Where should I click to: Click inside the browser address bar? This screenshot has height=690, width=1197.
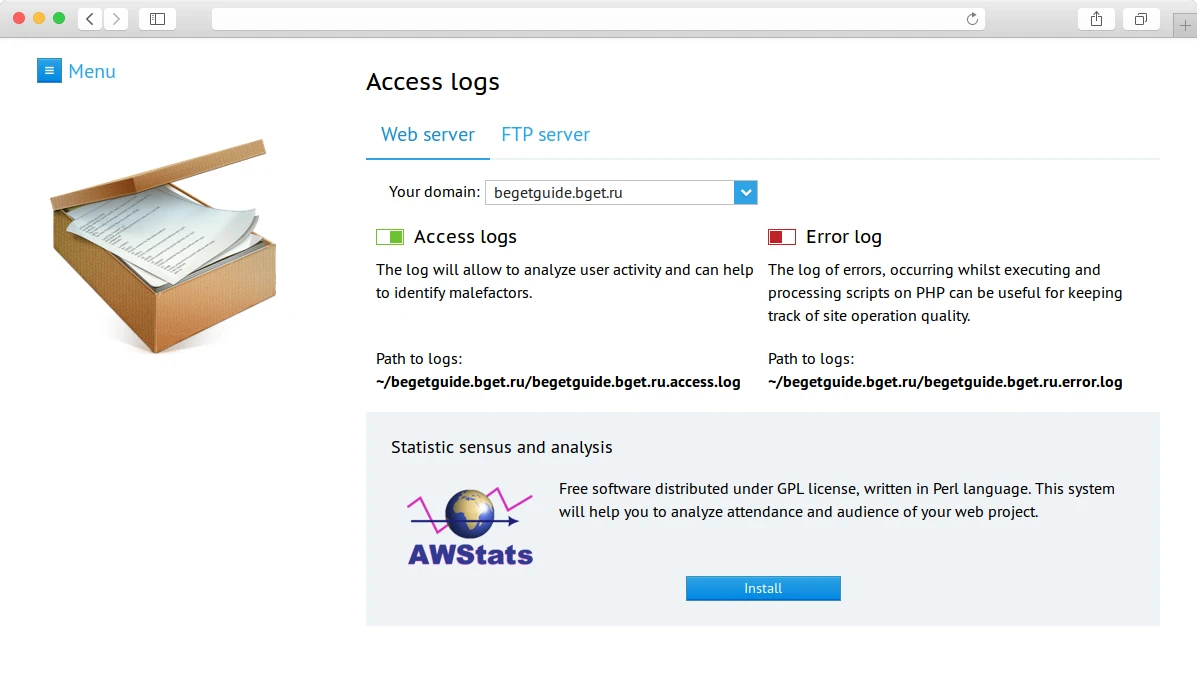[x=596, y=18]
